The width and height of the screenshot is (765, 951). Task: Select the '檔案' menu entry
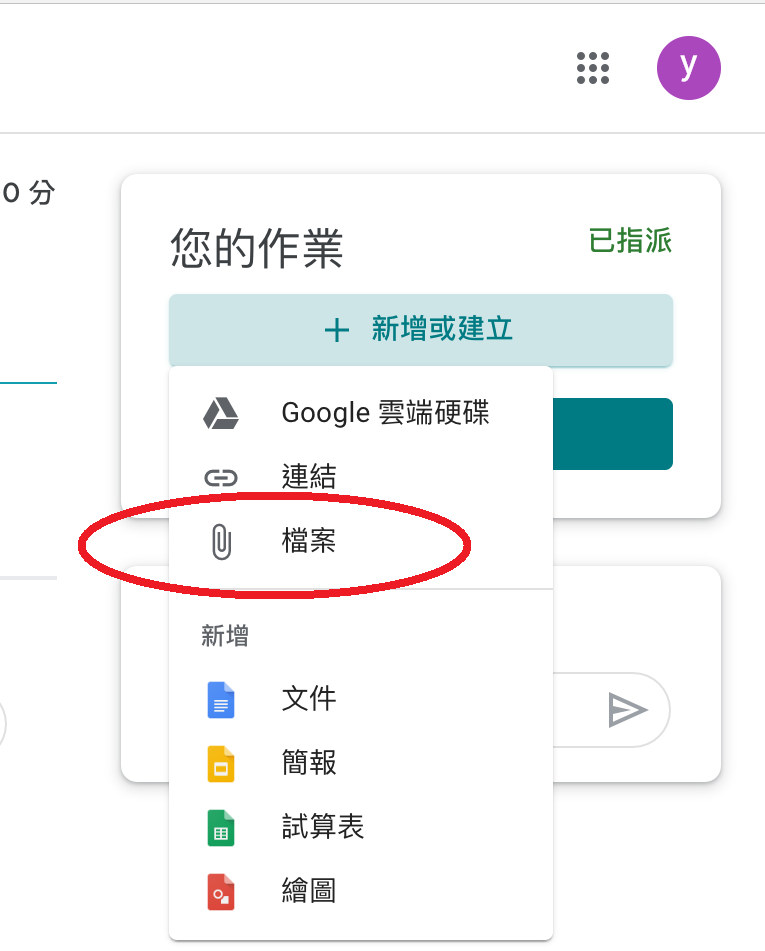(361, 540)
